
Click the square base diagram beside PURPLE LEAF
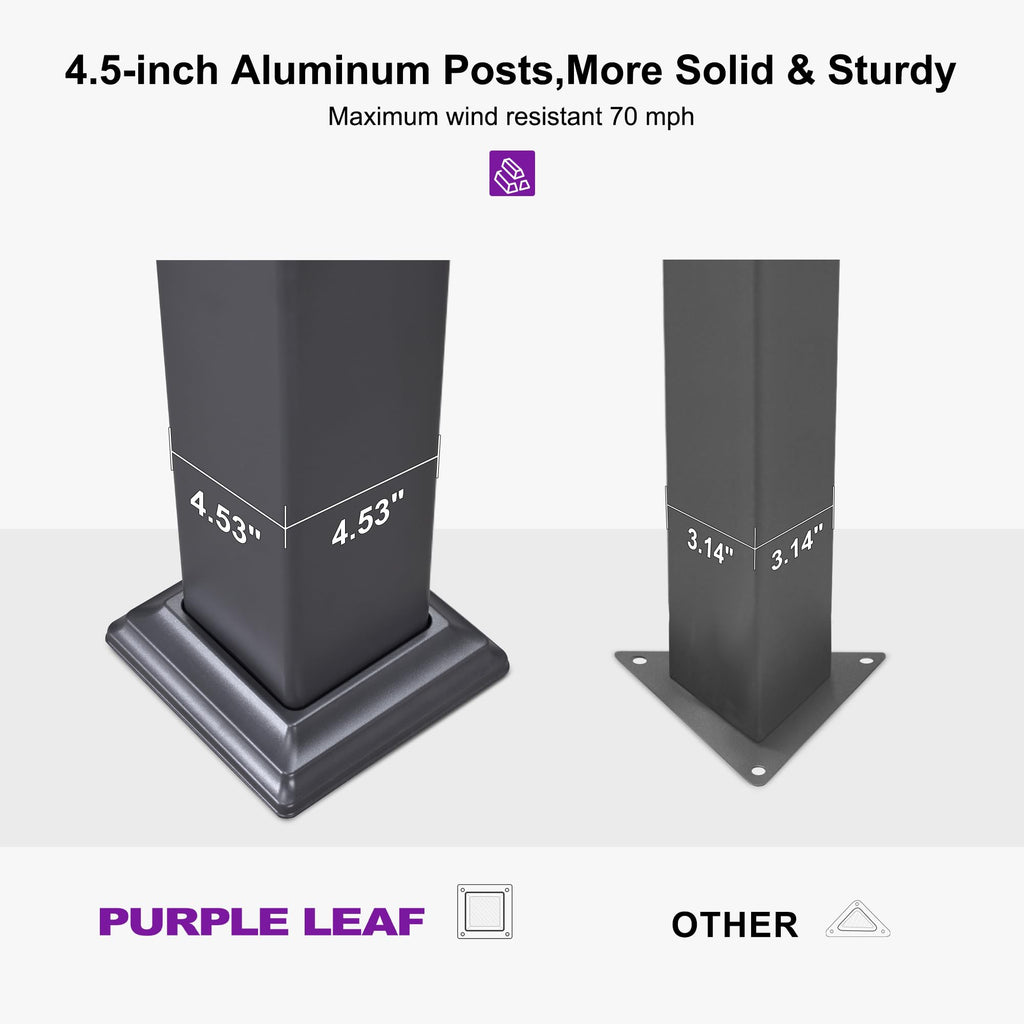coord(484,911)
